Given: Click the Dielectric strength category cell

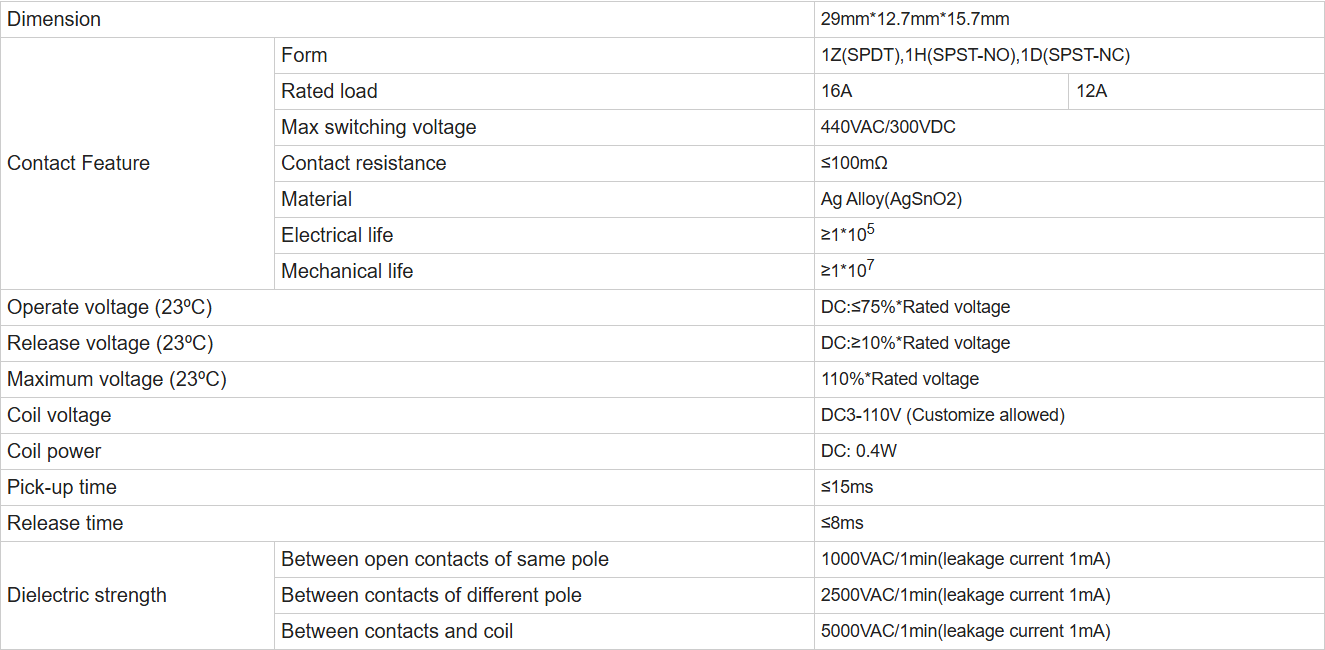Looking at the screenshot, I should (x=87, y=595).
